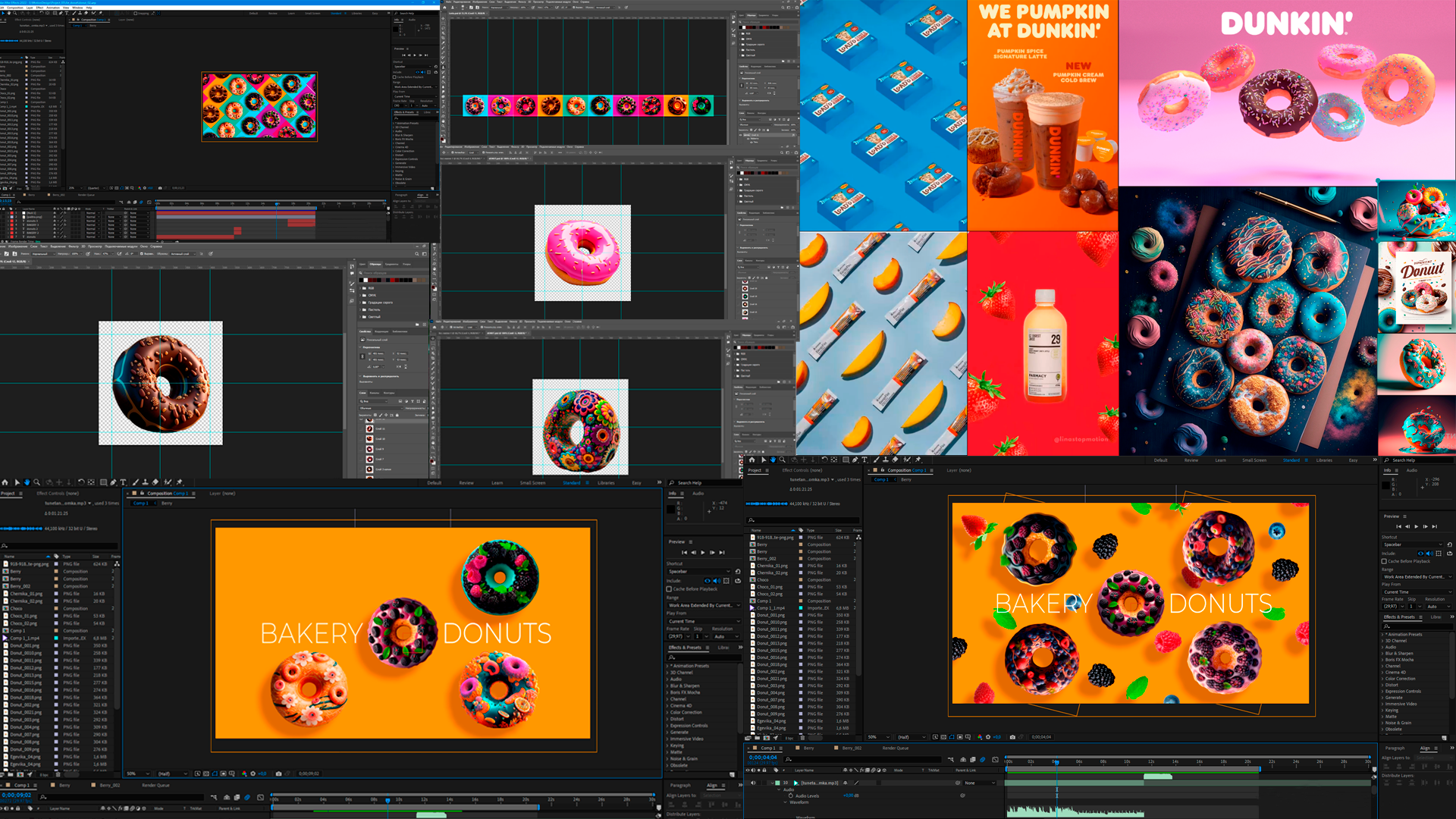Viewport: 1456px width, 819px height.
Task: Click the blue current-time indicator at 0;00;04;04
Action: point(1056,761)
